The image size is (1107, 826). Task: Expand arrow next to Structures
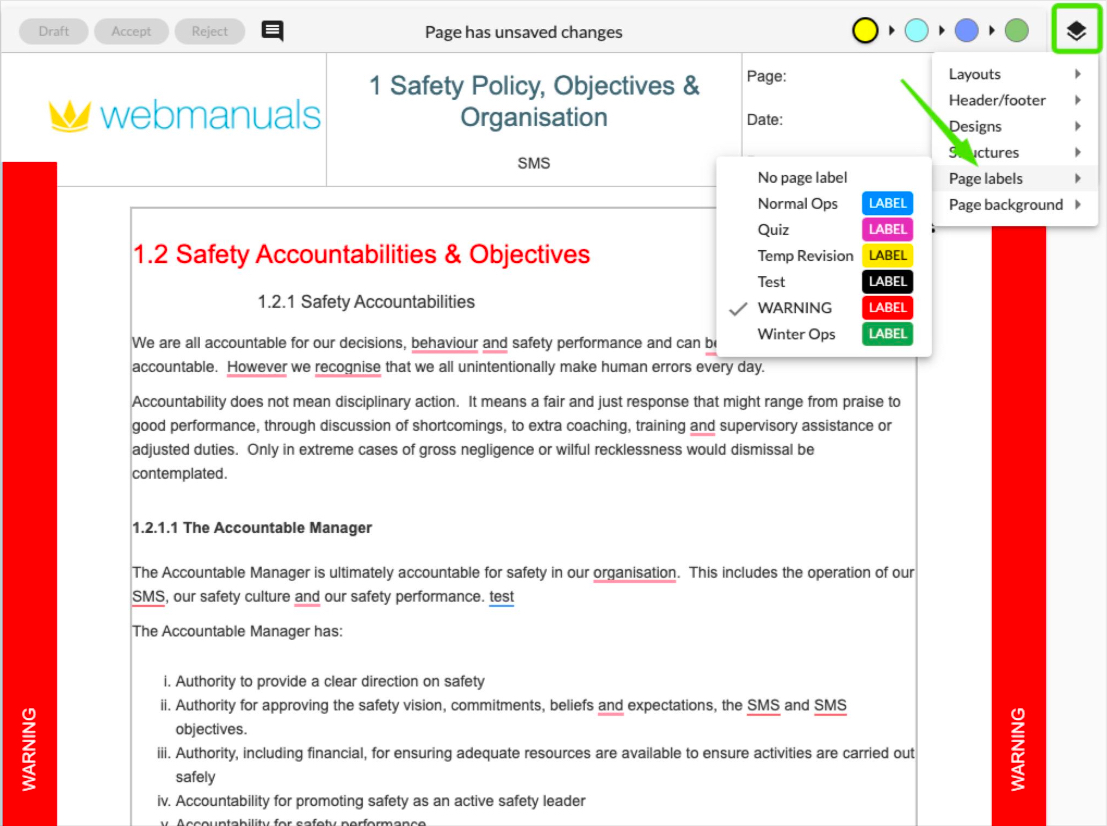click(1078, 152)
